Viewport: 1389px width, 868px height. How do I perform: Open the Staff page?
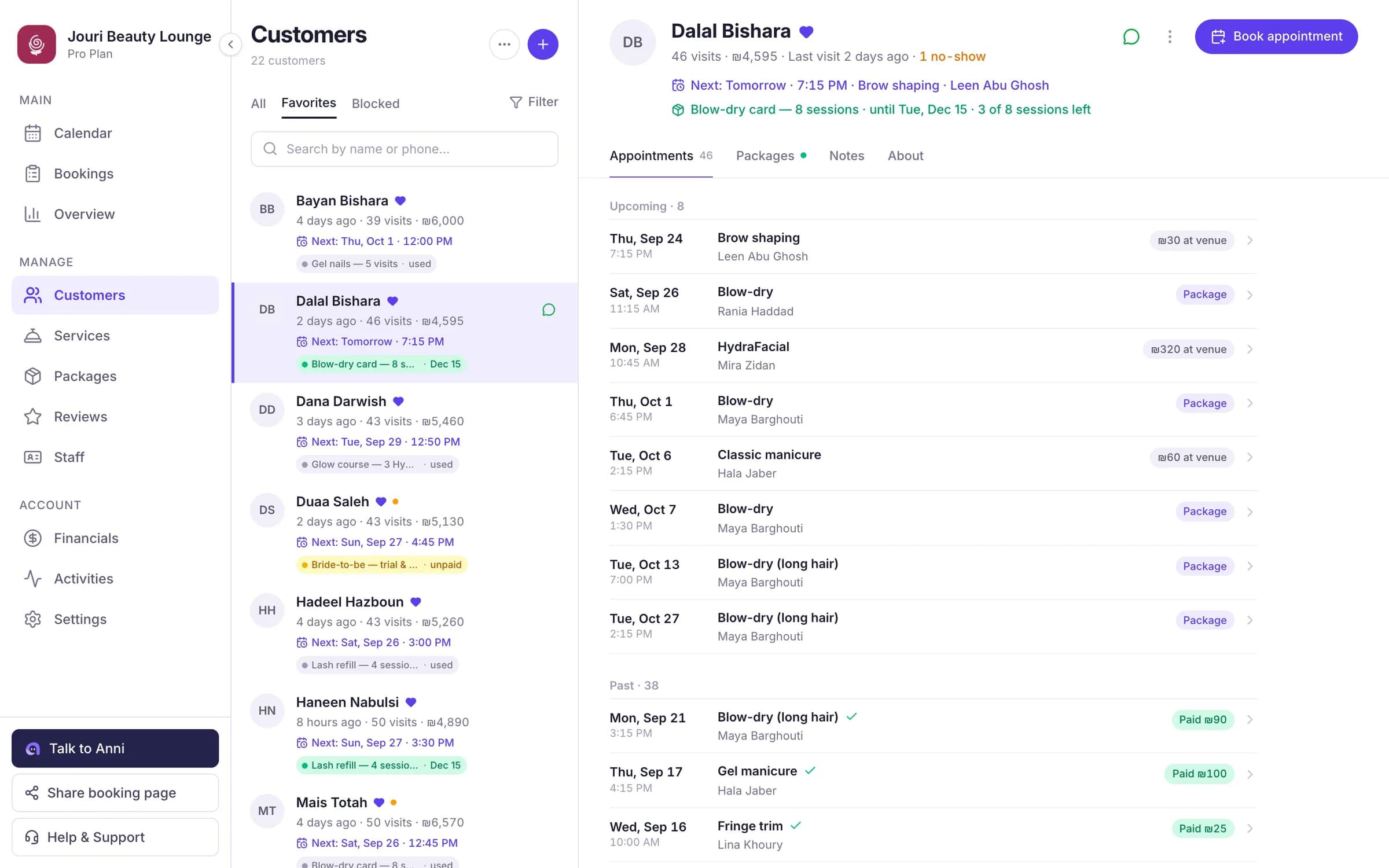[115, 457]
